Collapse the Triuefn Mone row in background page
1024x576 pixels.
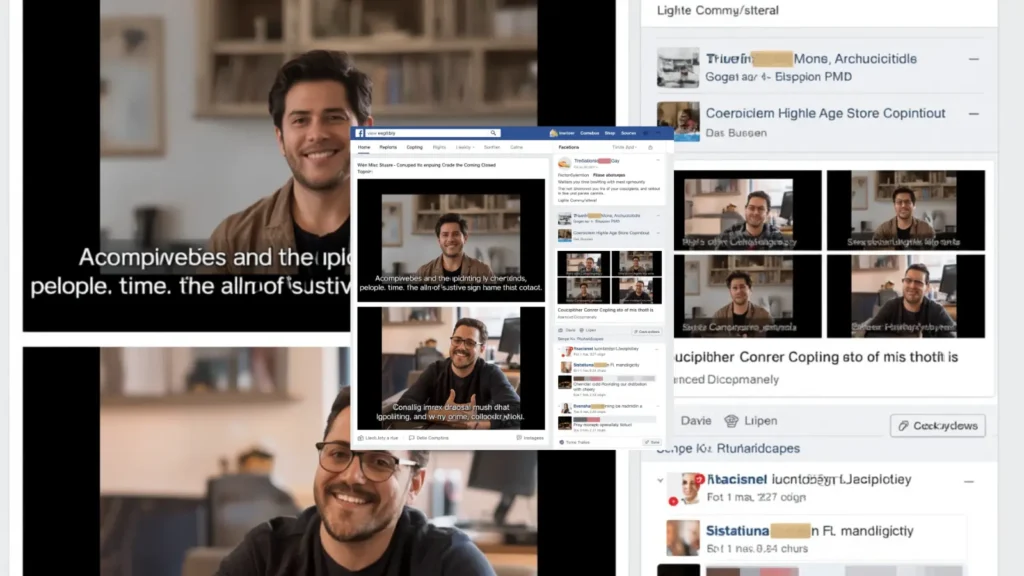[x=974, y=59]
